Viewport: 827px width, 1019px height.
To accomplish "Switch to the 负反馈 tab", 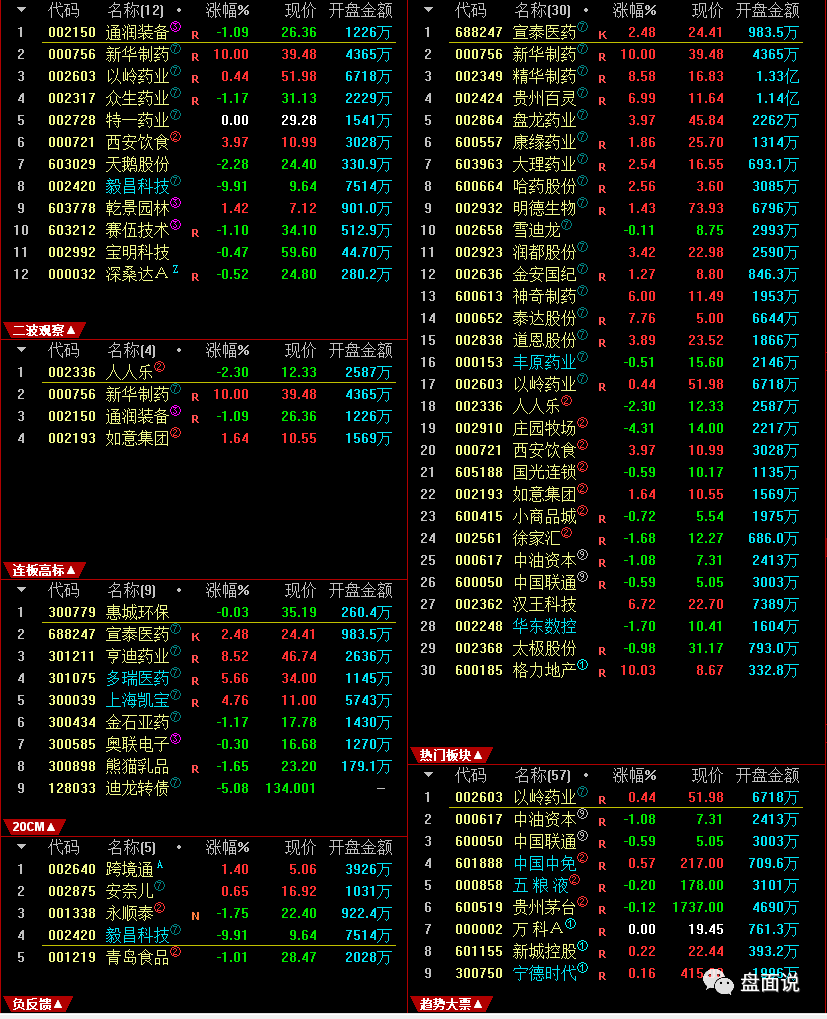I will (38, 1004).
